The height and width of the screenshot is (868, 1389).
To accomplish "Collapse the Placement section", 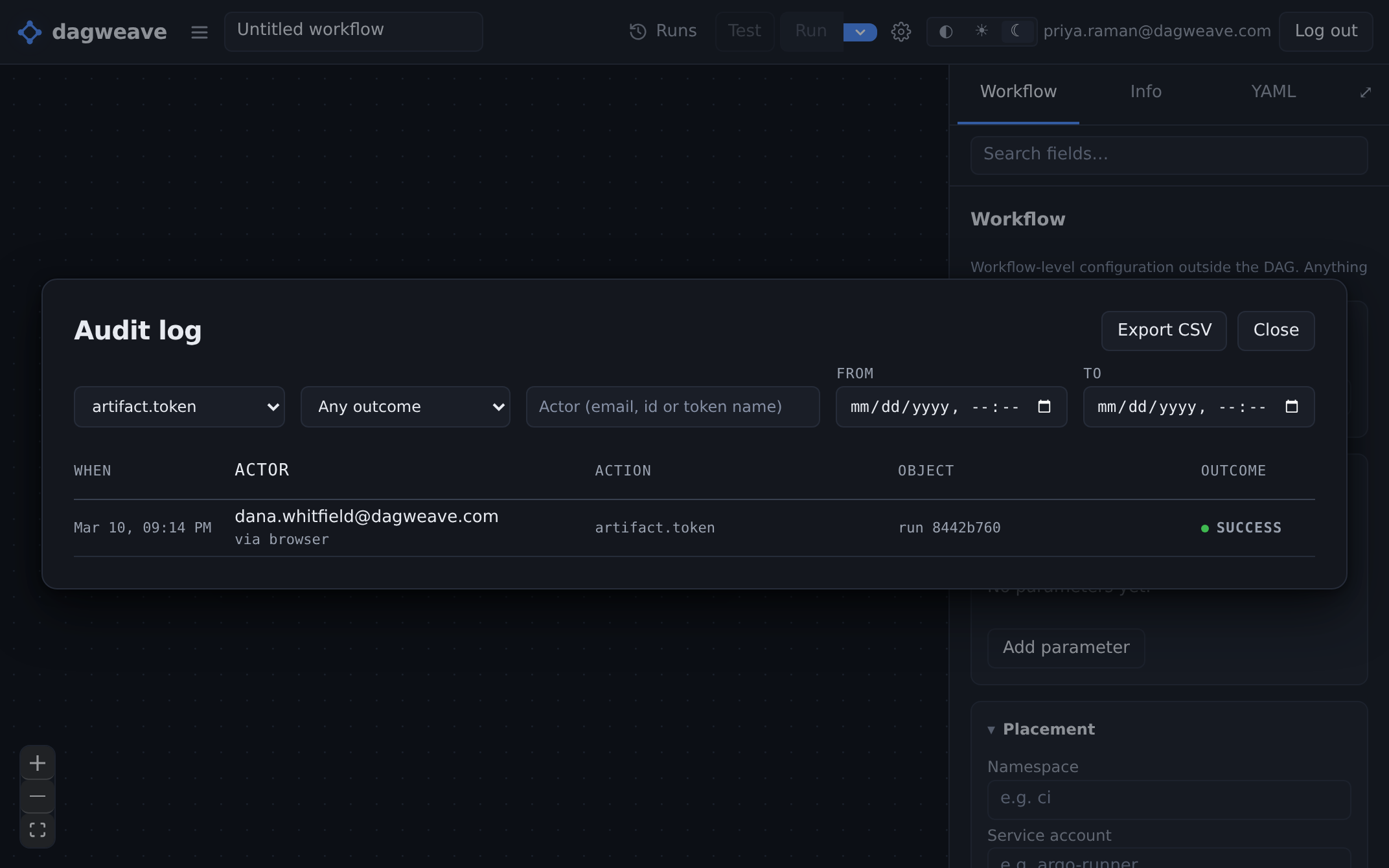I will coord(1041,729).
